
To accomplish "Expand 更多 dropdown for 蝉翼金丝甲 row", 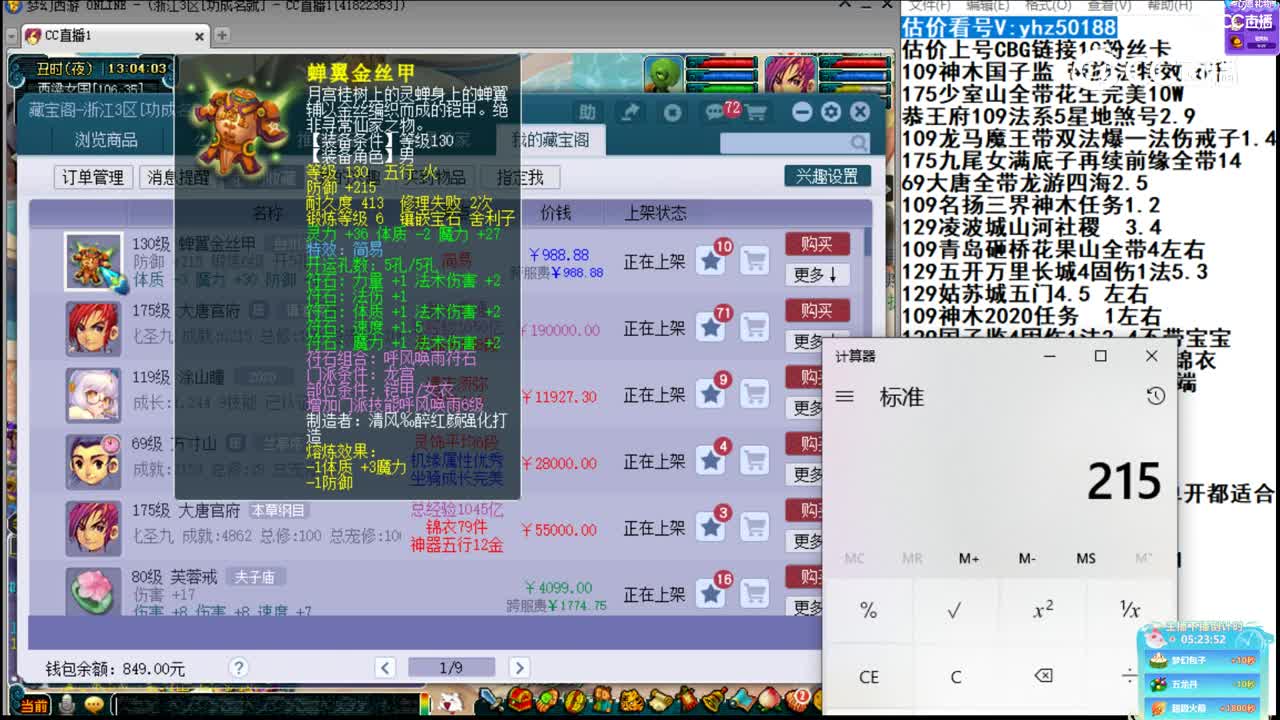I will [817, 274].
